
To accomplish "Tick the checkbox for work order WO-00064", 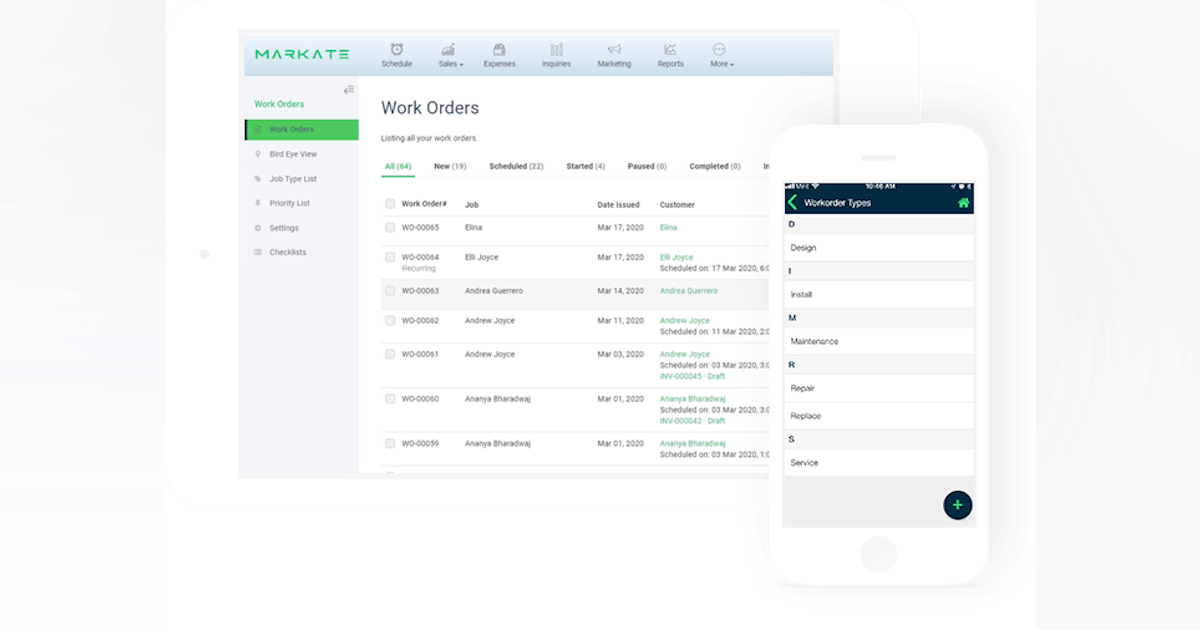I will coord(390,257).
